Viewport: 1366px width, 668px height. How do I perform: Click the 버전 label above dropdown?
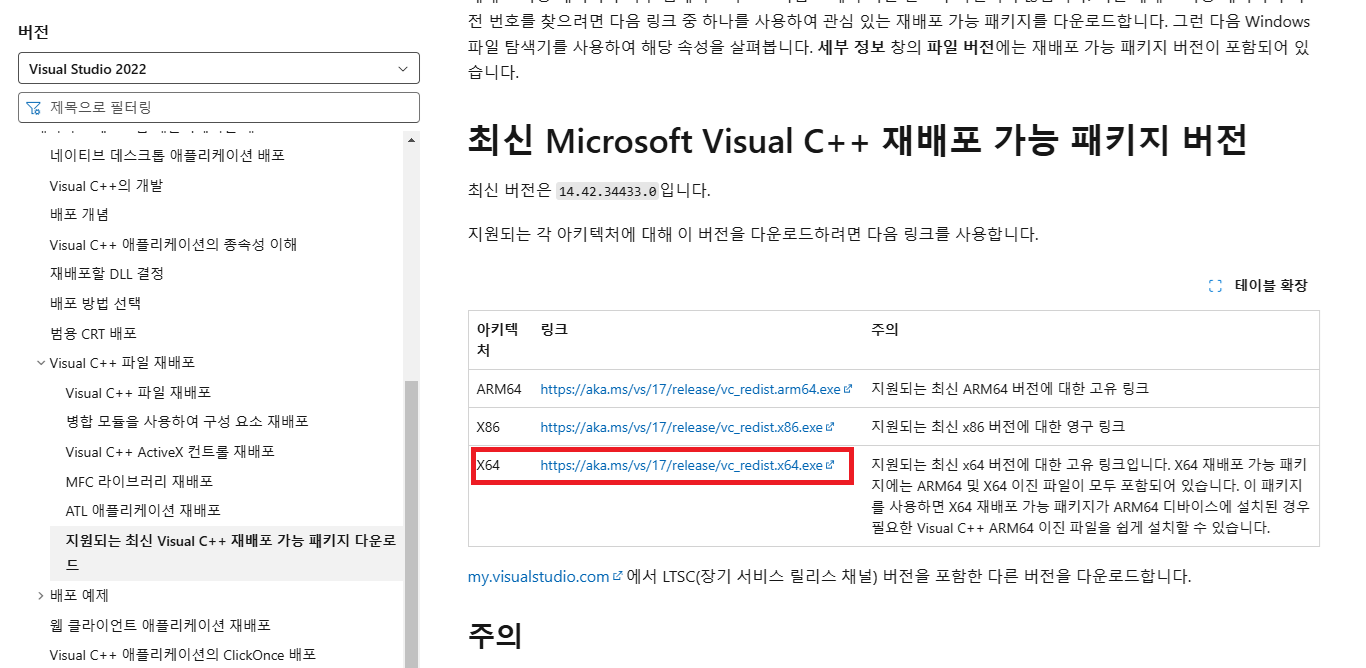point(33,31)
